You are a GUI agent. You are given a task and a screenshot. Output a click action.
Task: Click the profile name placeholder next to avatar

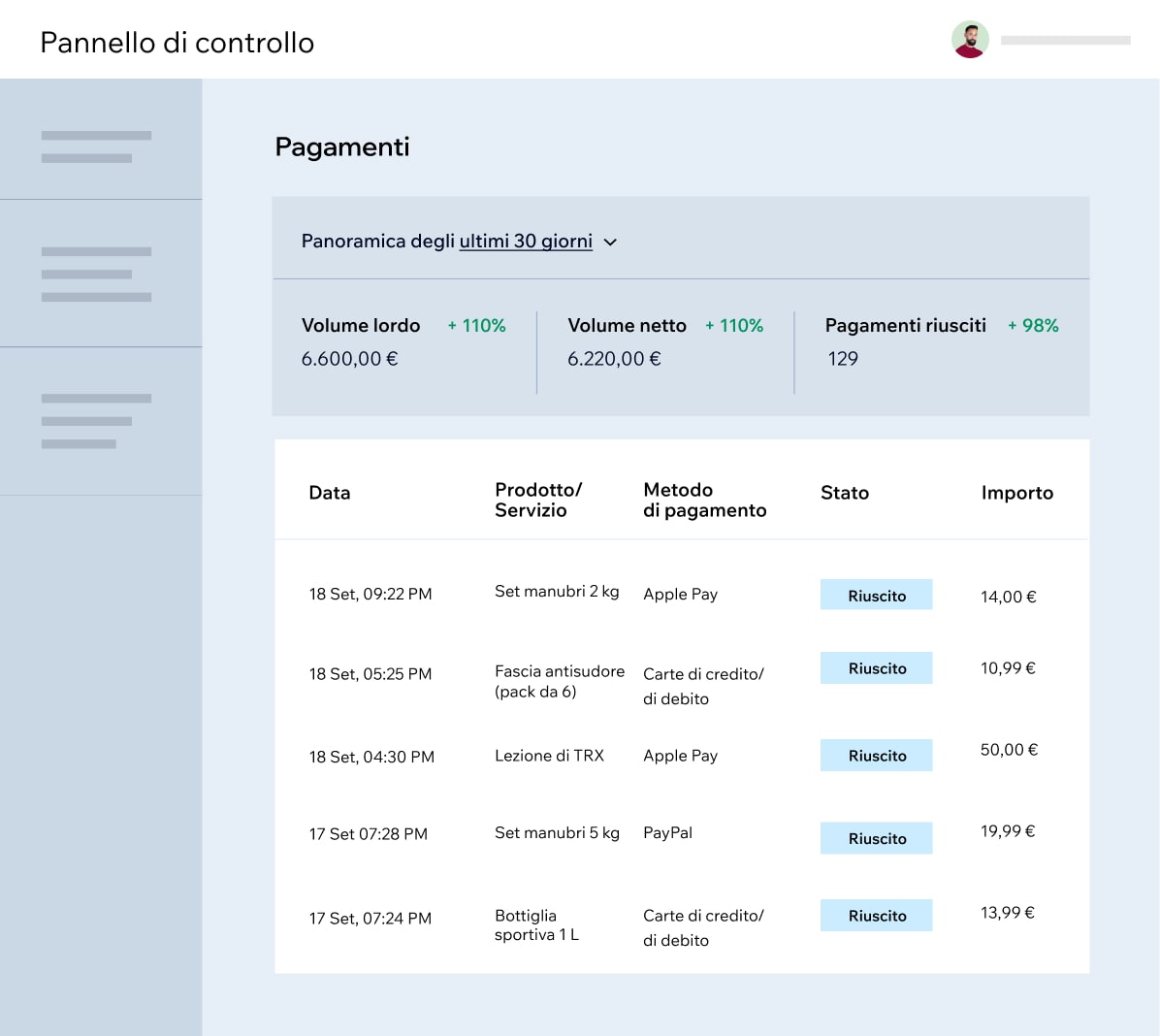(x=1065, y=40)
